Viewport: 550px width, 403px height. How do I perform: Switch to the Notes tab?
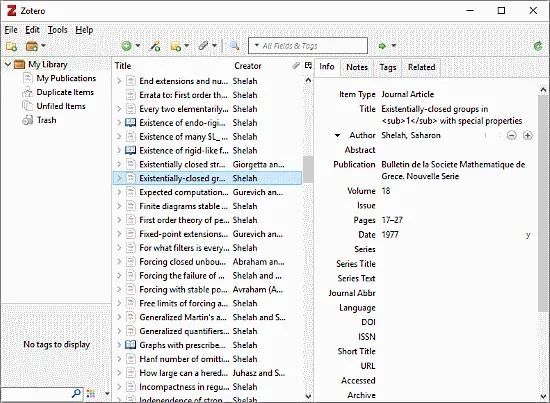pos(357,67)
